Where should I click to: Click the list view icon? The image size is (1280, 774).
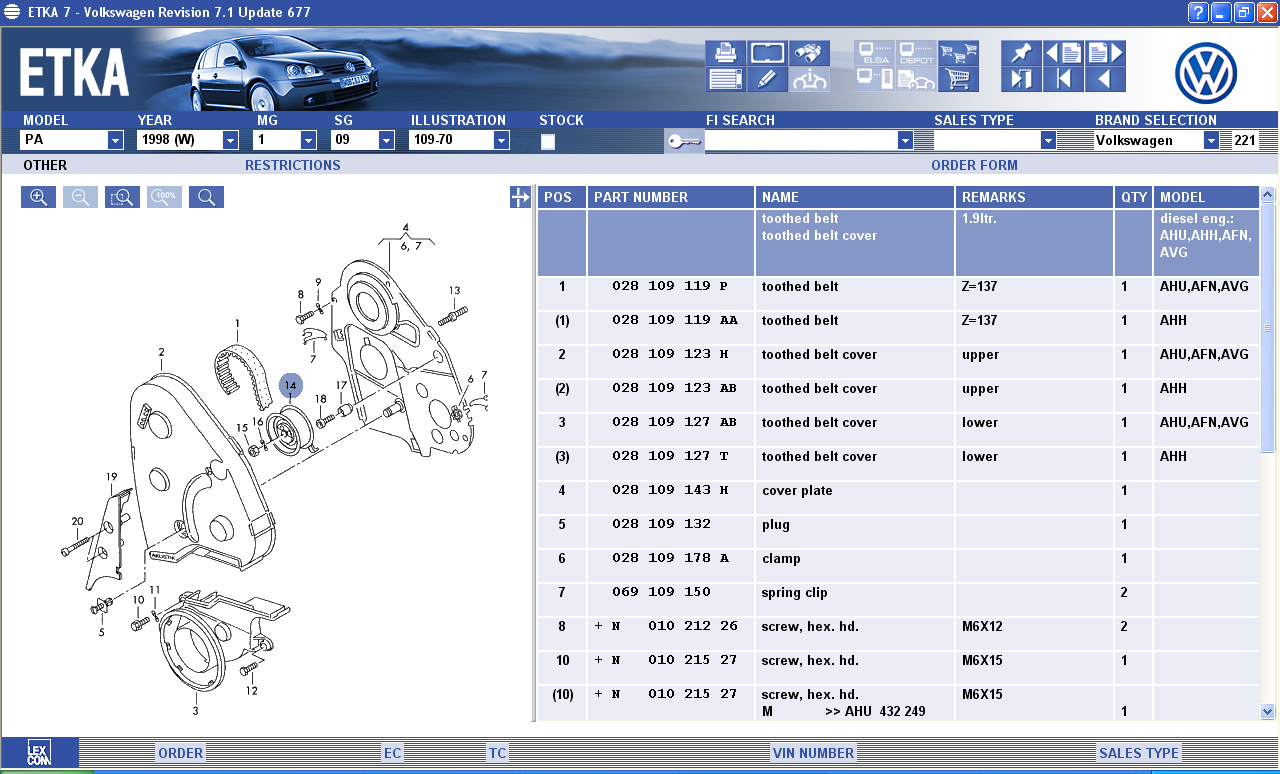point(725,79)
